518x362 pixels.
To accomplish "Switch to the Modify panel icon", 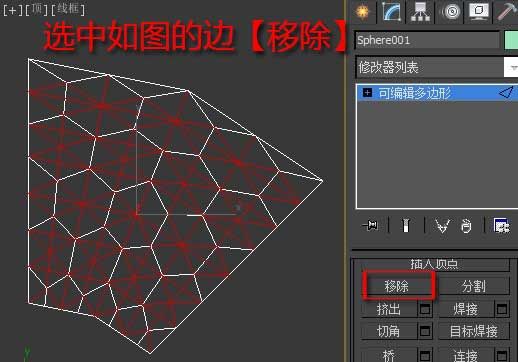I will pos(392,12).
